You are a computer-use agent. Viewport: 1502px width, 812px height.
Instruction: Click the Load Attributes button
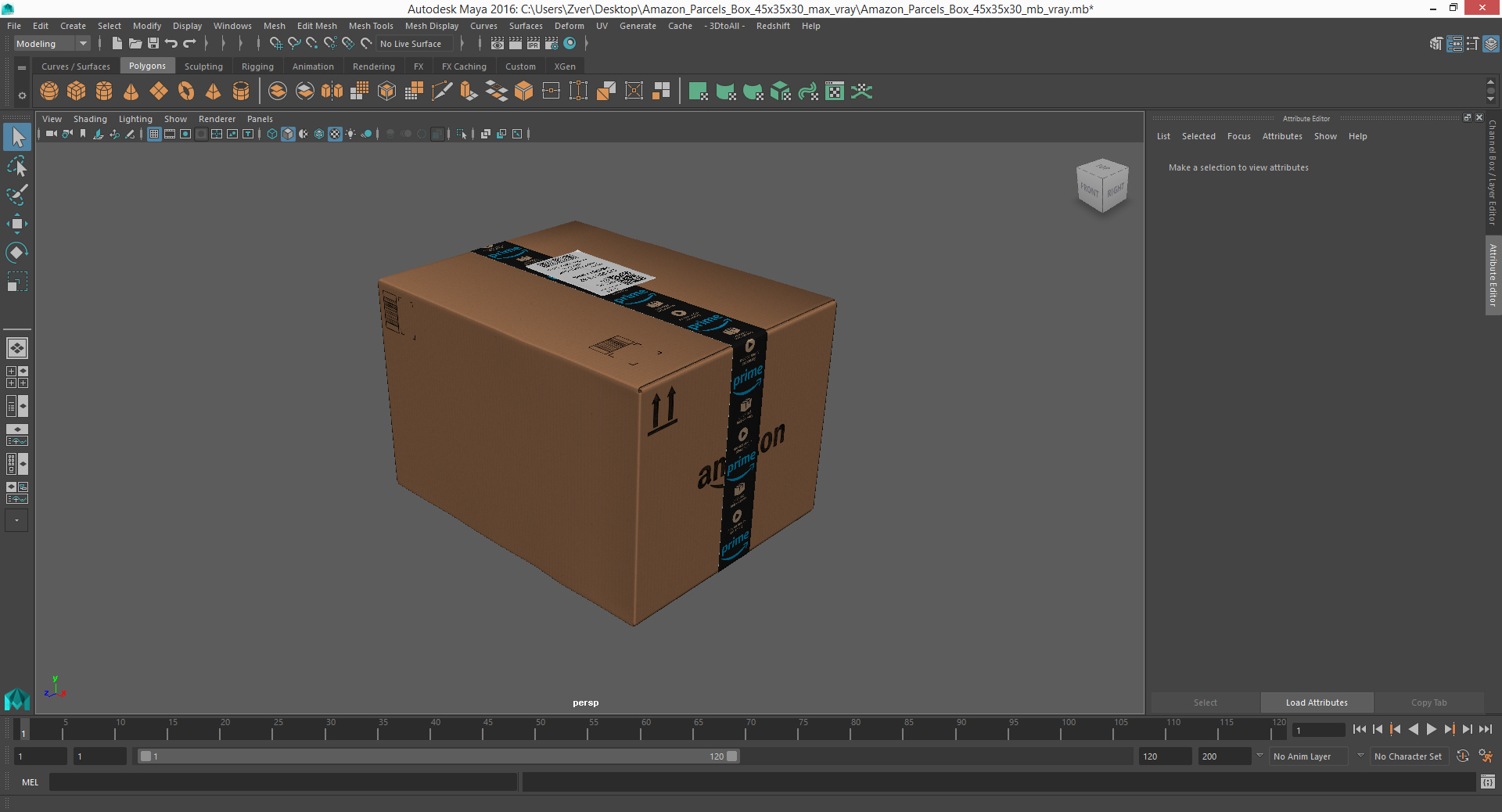[1317, 702]
